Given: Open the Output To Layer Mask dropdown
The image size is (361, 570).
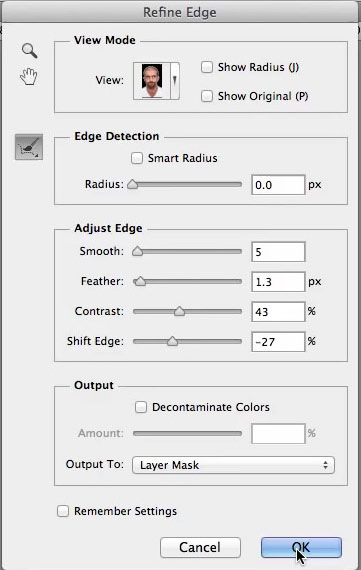Looking at the screenshot, I should [233, 465].
